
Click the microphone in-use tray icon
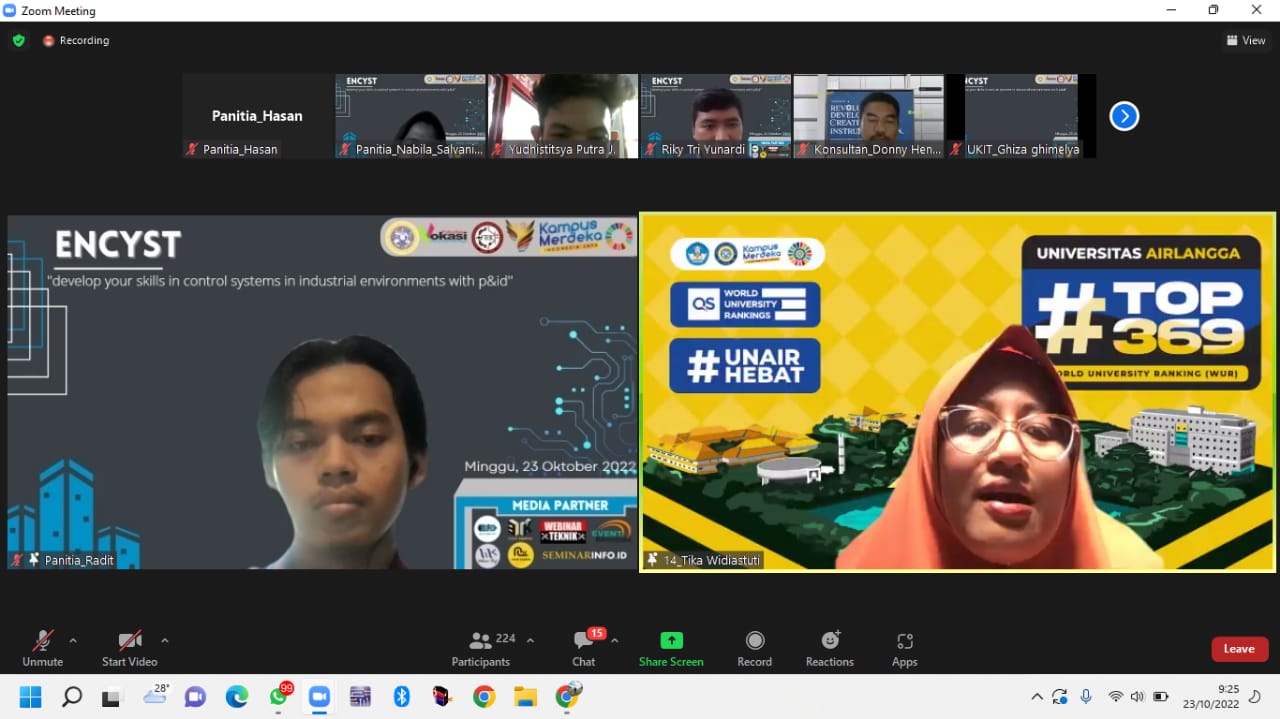coord(1086,697)
